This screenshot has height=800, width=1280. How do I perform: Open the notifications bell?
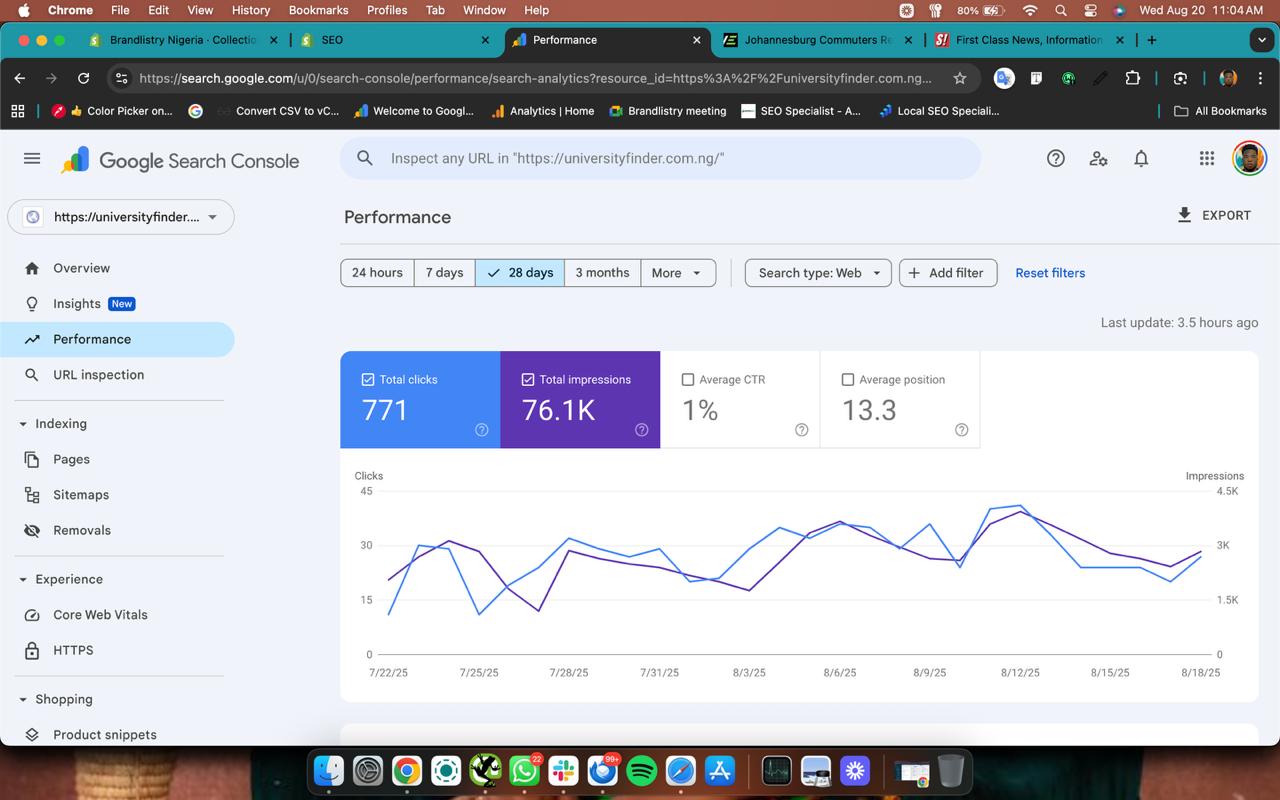1141,159
